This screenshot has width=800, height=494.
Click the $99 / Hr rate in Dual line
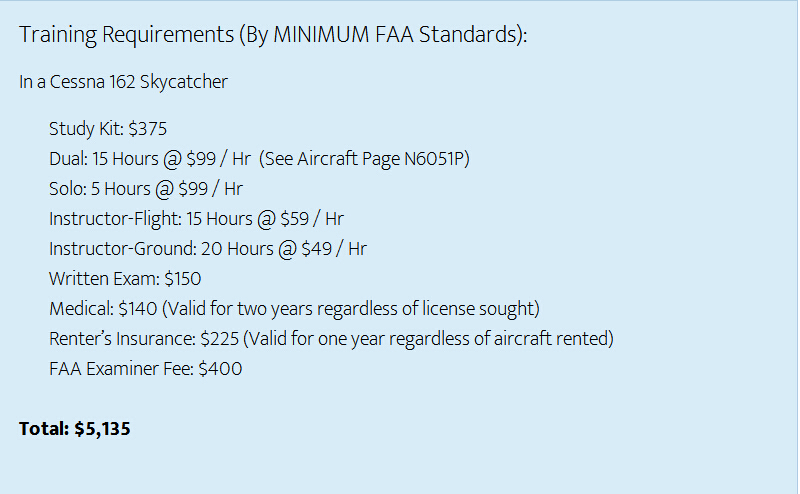218,159
